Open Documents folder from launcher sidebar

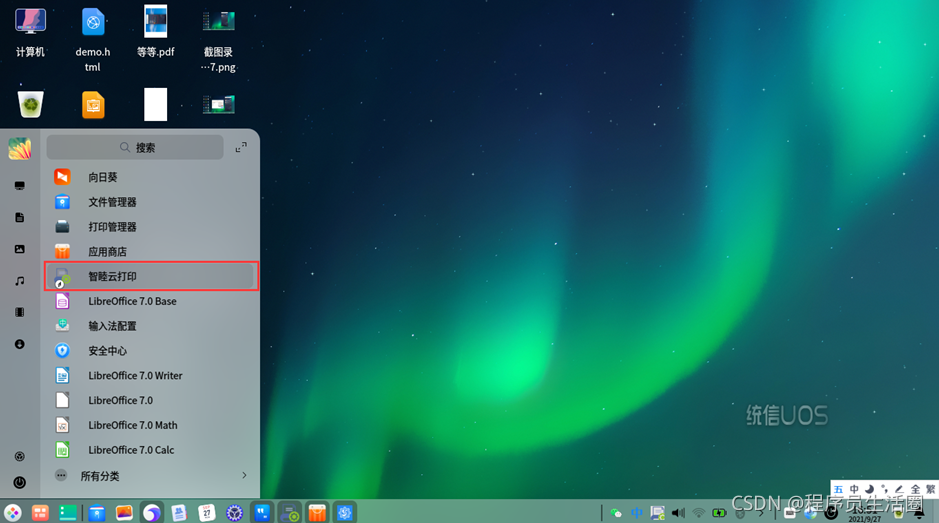click(20, 217)
